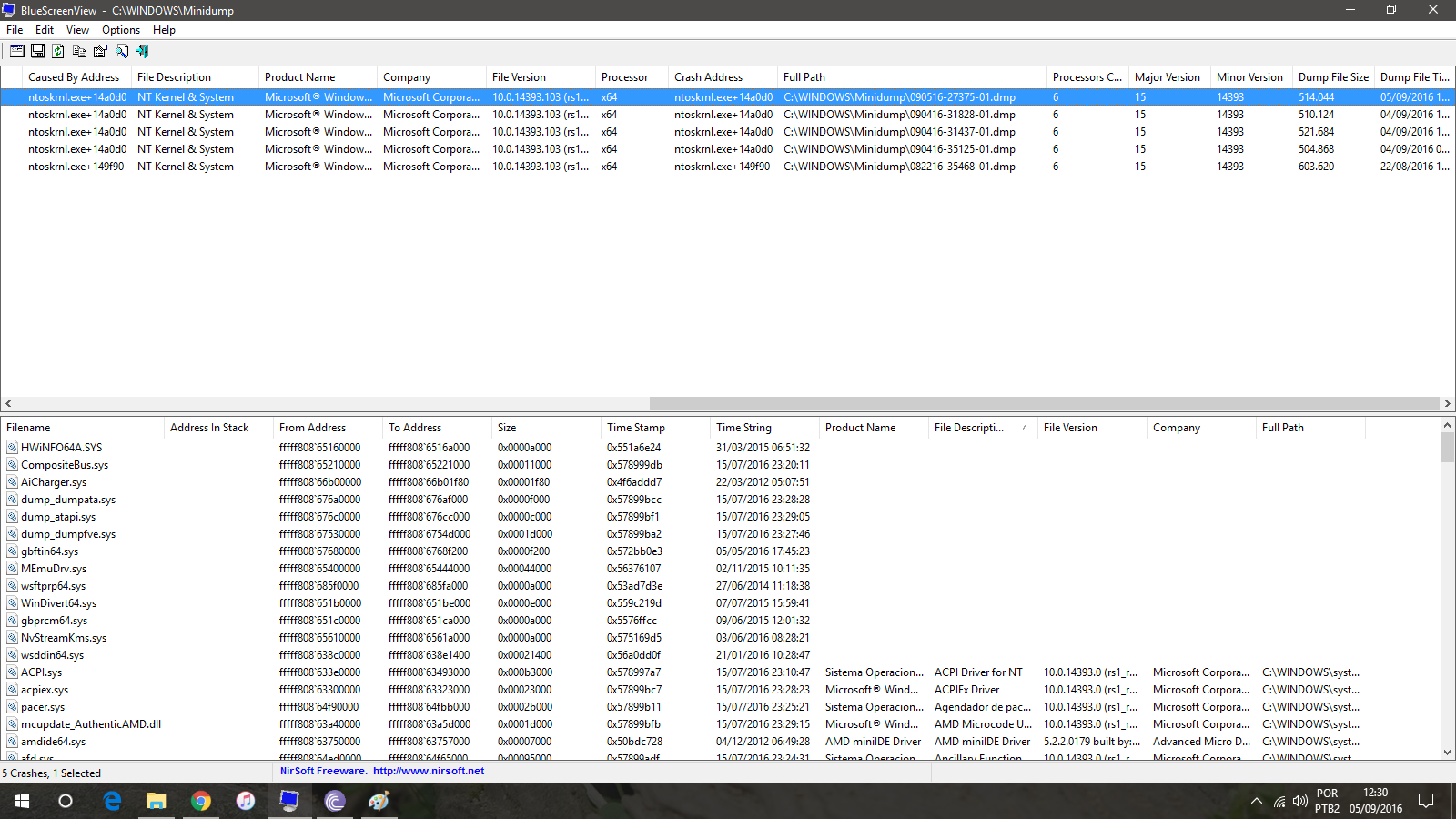Open Advanced Options toolbar icon
Viewport: 1456px width, 819px height.
(x=17, y=51)
